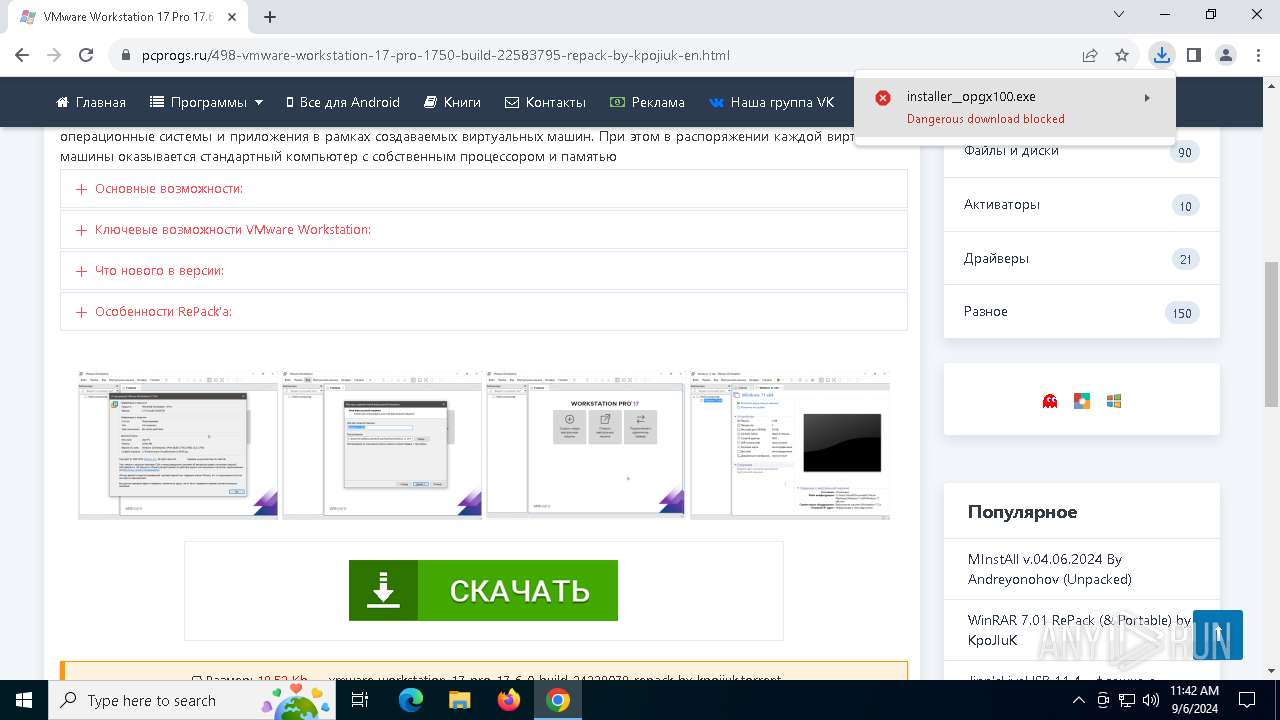The width and height of the screenshot is (1280, 720).
Task: Open Наша группа VK link
Action: click(x=772, y=102)
